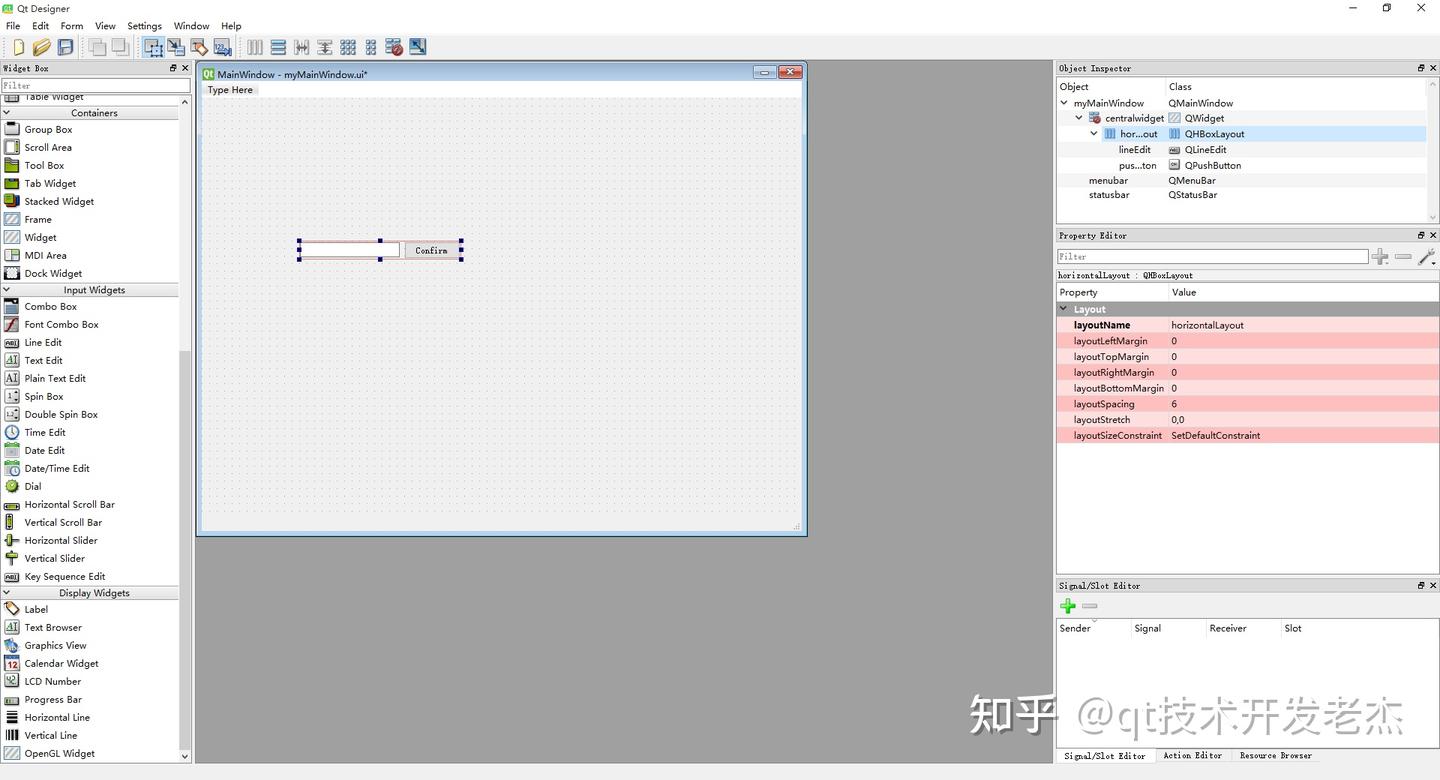
Task: Select the lineEdit item in Object Inspector
Action: pyautogui.click(x=1135, y=149)
